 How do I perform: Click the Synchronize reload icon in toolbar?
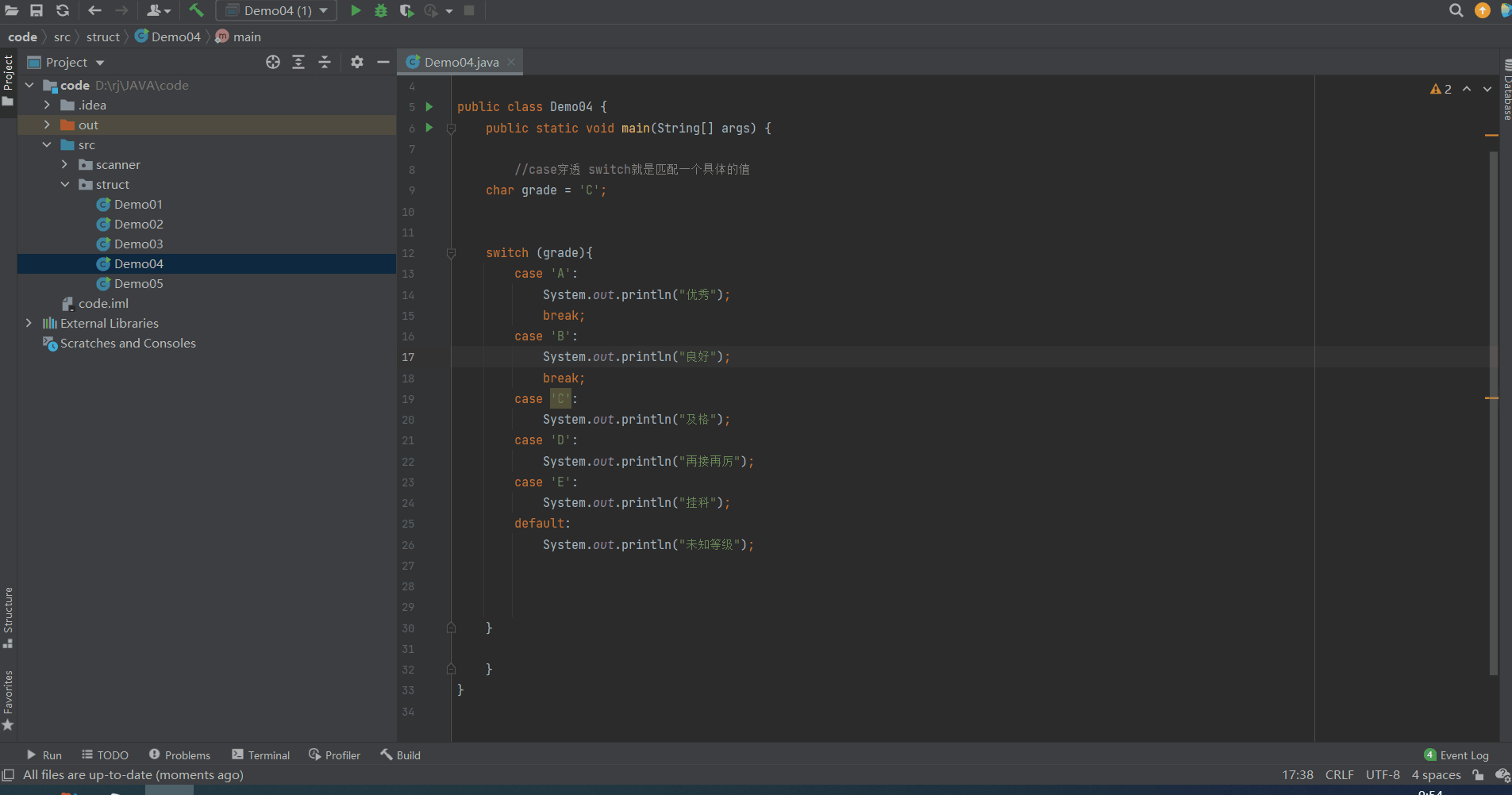[63, 10]
